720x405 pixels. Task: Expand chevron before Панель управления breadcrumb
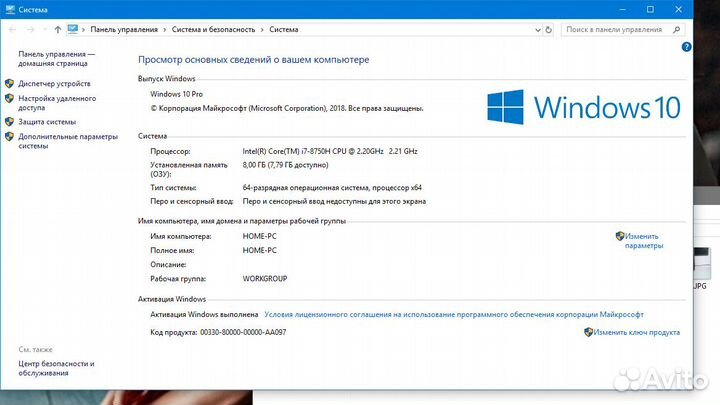click(84, 30)
